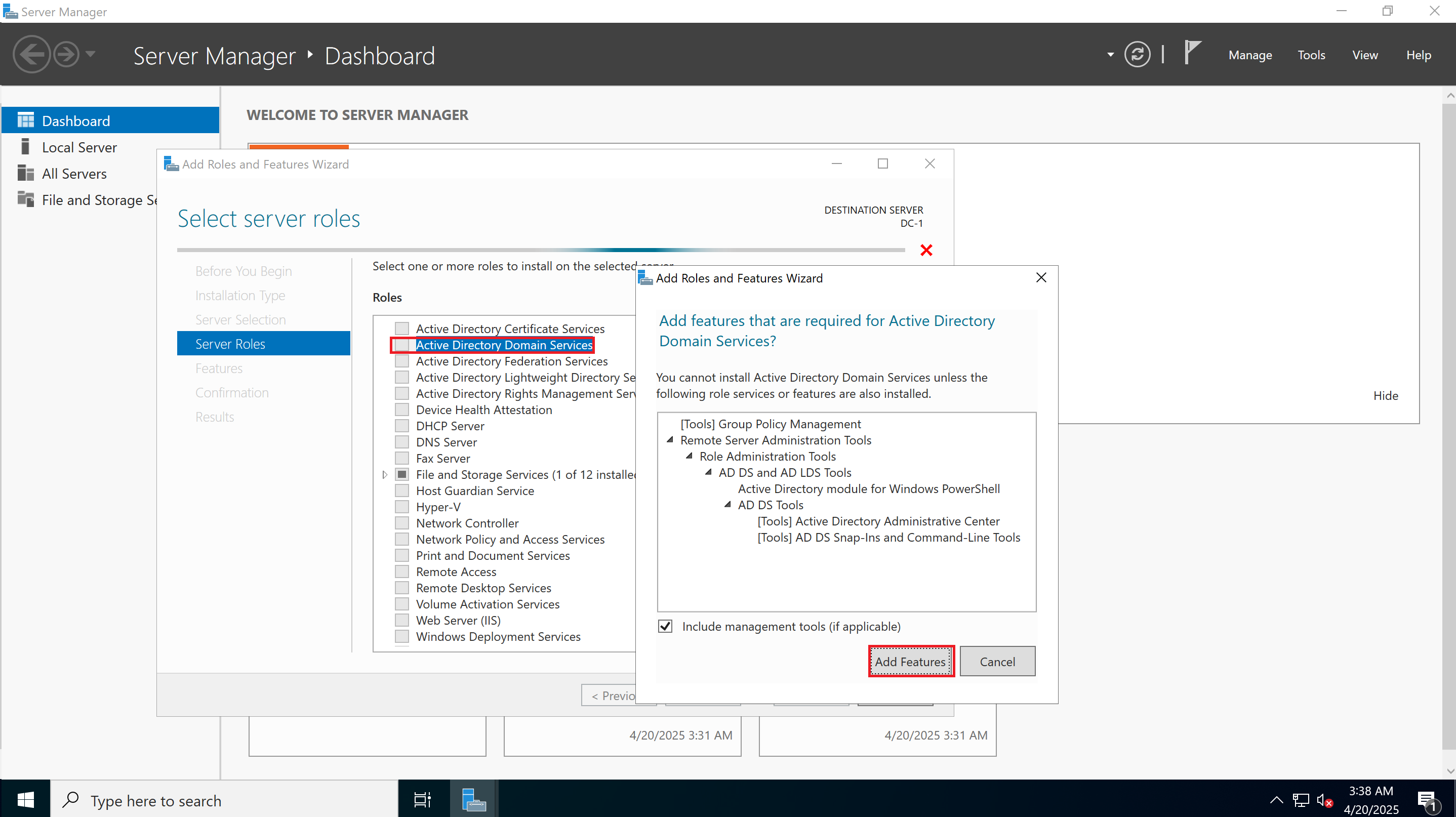Close the required features dialog
The width and height of the screenshot is (1456, 817).
point(1041,277)
